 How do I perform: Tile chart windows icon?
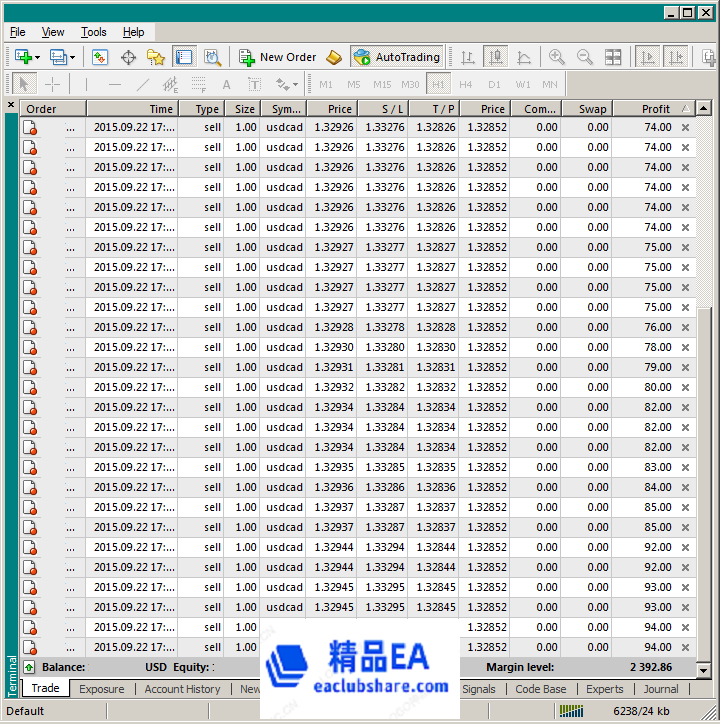pos(613,57)
